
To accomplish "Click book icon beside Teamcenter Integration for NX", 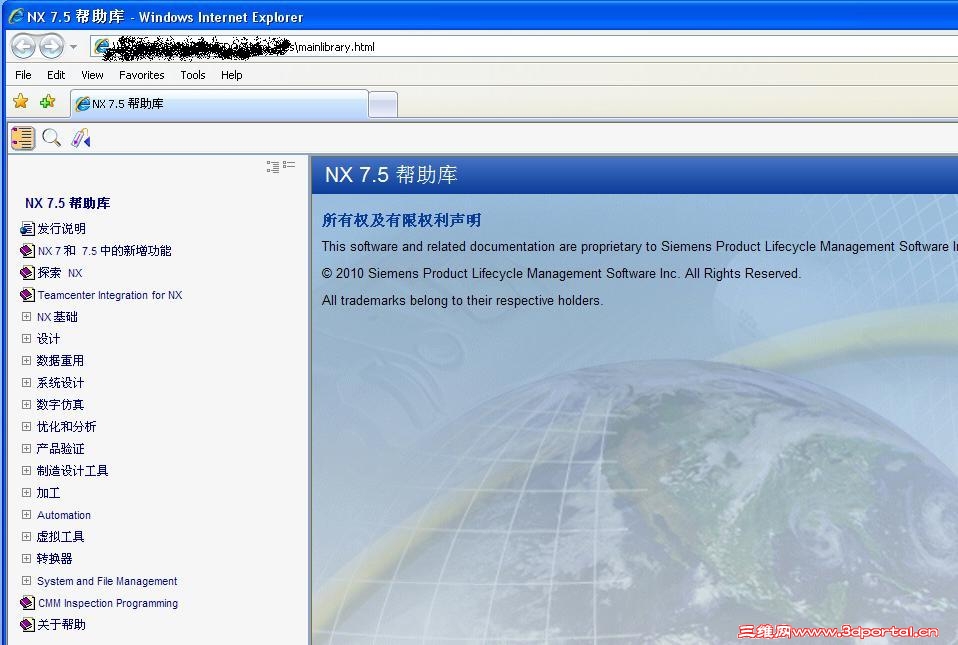I will pos(27,295).
